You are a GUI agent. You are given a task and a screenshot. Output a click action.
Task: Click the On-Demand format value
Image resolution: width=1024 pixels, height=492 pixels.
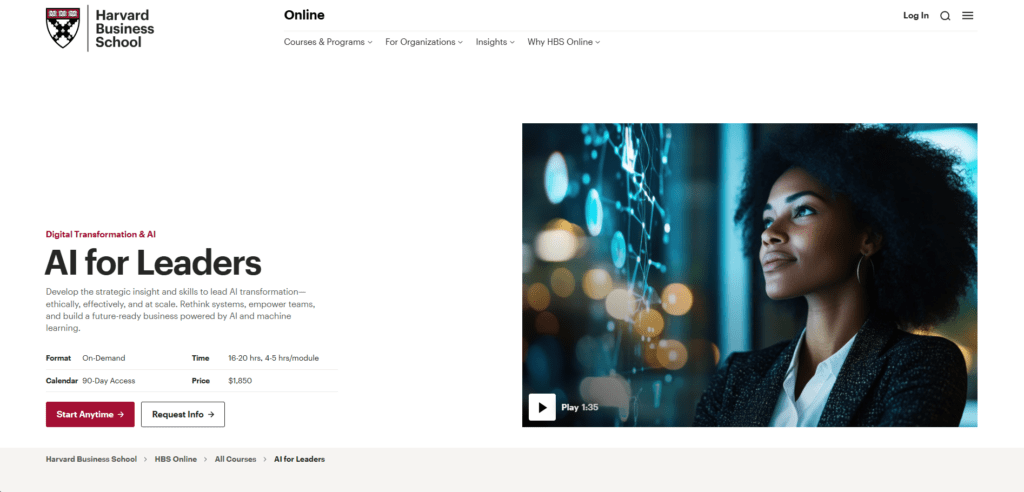[x=104, y=358]
